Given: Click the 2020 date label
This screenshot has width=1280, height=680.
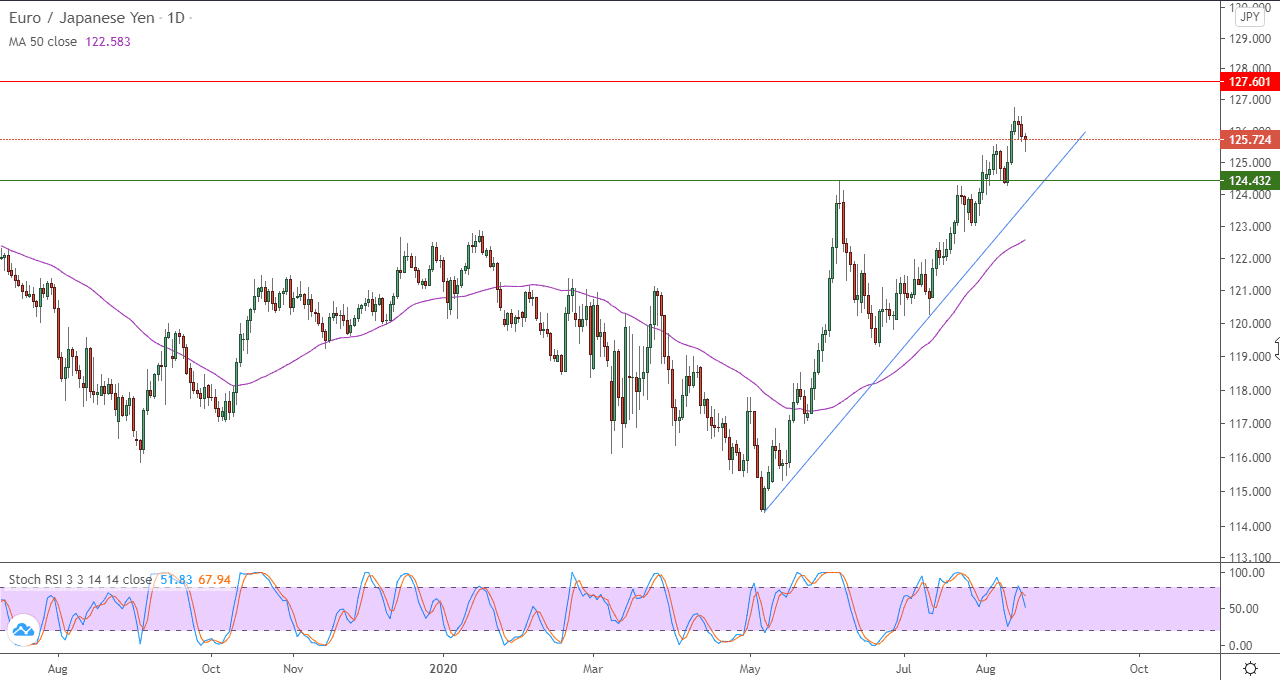Looking at the screenshot, I should pos(442,668).
